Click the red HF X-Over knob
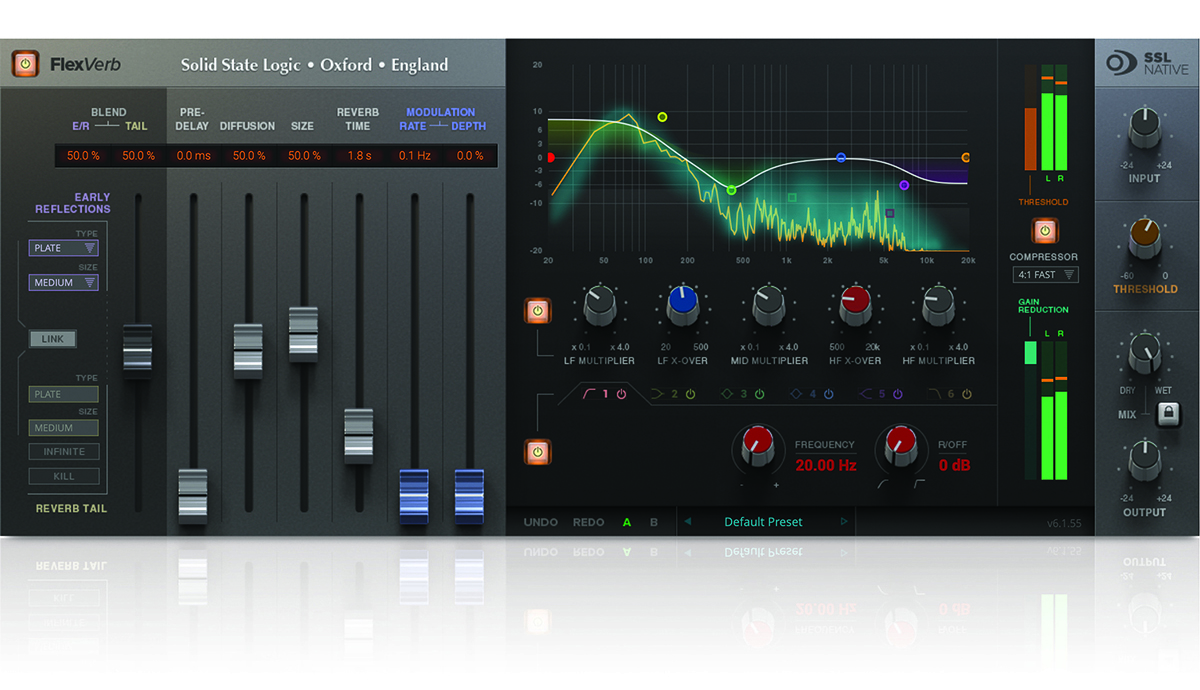Viewport: 1200px width, 690px height. (x=855, y=305)
